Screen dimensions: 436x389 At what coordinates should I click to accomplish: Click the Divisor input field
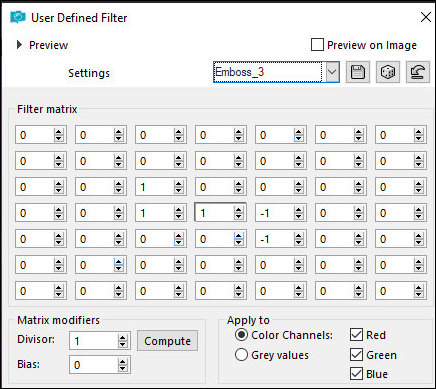point(94,341)
